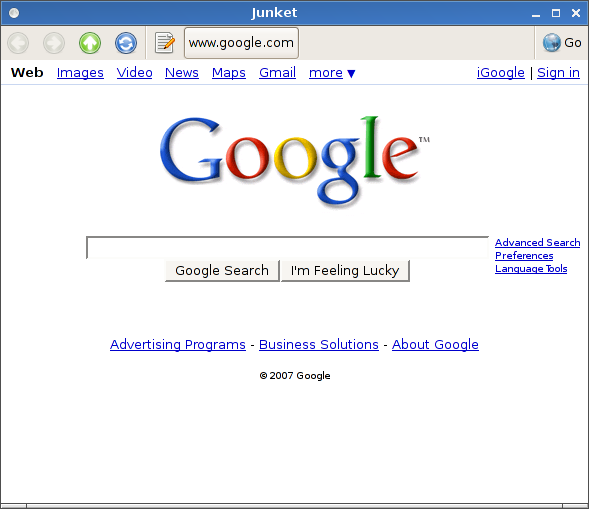Open the Images tab link

[80, 73]
